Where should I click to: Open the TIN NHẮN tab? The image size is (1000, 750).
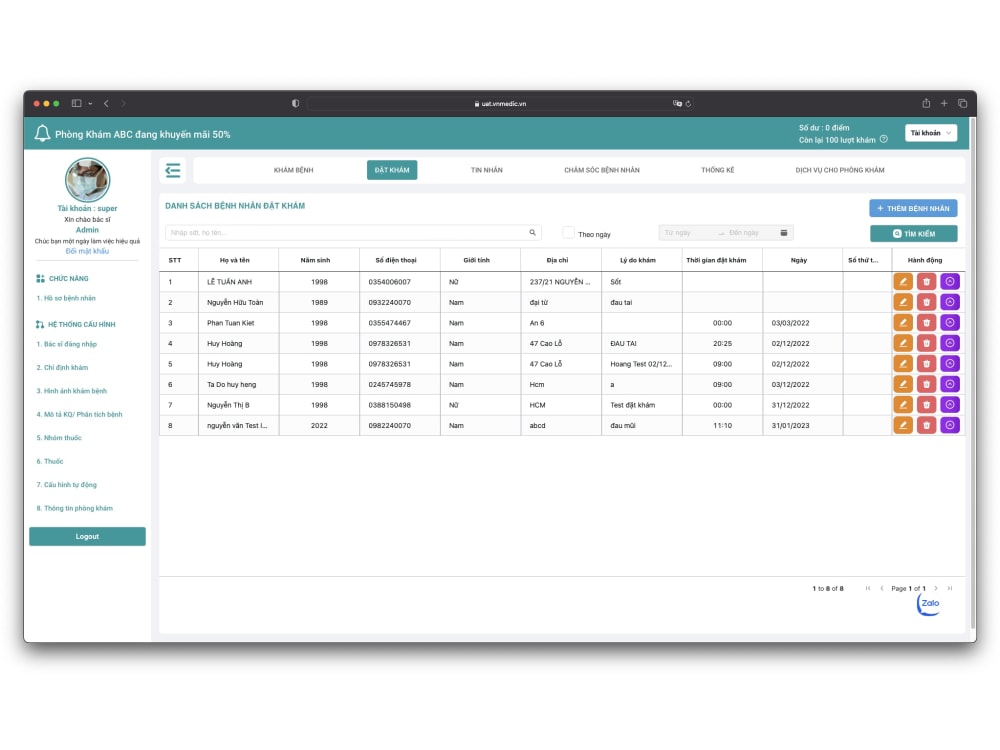point(487,170)
